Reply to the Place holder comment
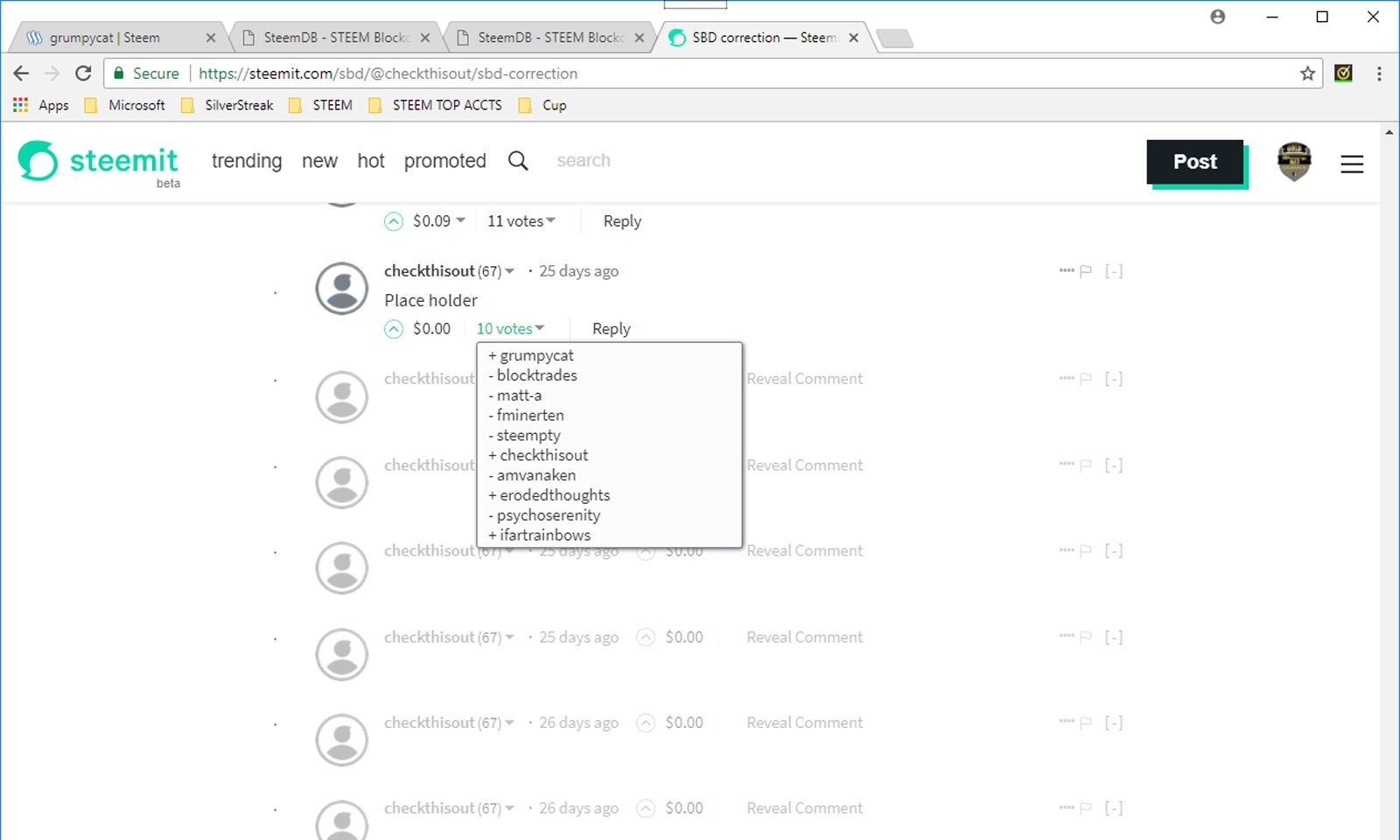This screenshot has height=840, width=1400. point(611,329)
